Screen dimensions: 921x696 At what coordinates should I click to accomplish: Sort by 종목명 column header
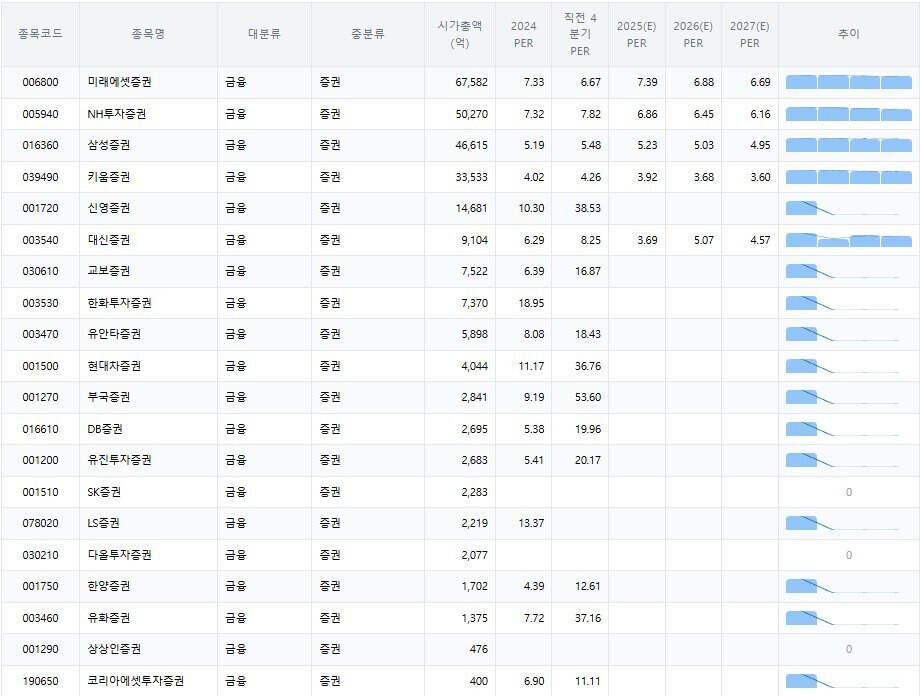point(148,34)
